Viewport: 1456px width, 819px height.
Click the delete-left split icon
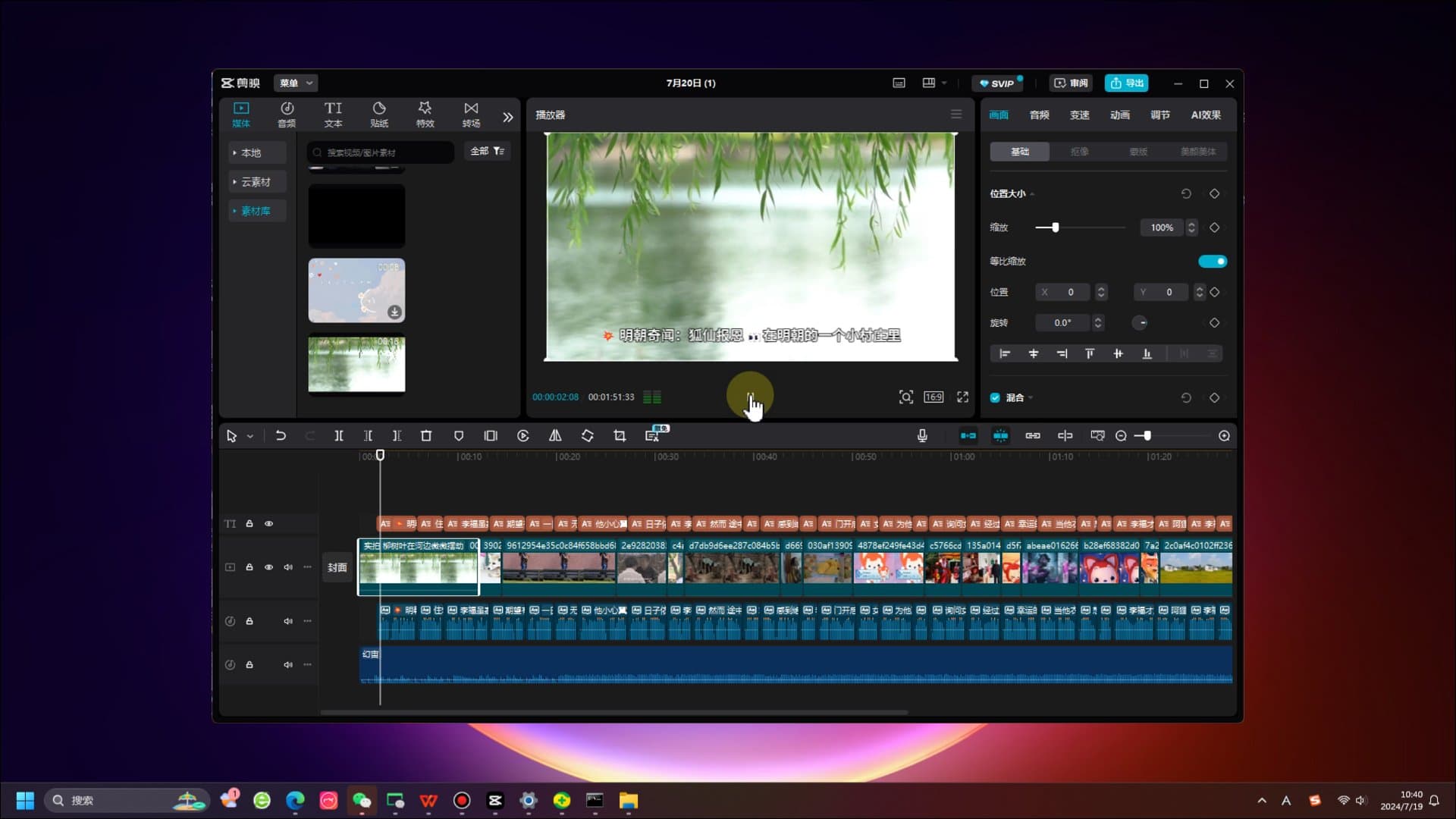[368, 436]
